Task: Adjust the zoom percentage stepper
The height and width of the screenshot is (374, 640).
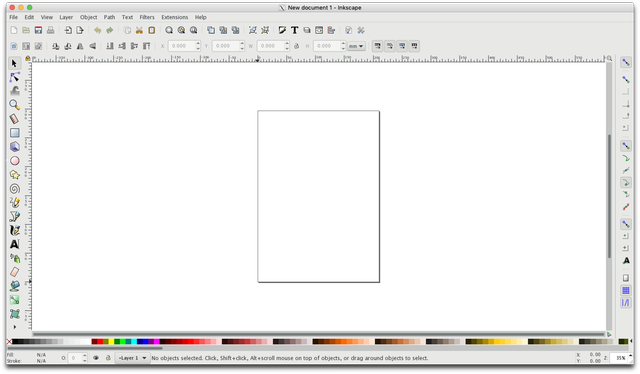Action: click(x=631, y=358)
